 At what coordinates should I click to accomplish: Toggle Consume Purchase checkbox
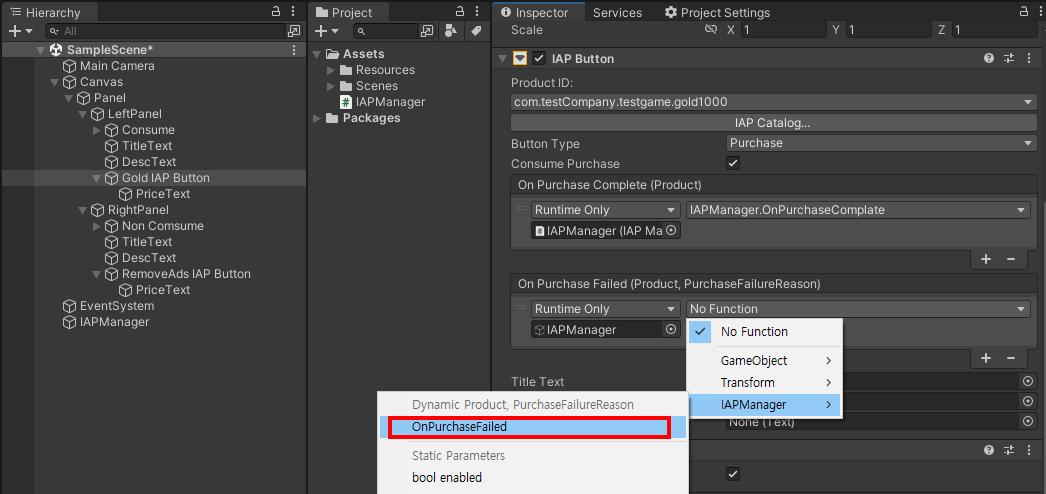(x=732, y=163)
